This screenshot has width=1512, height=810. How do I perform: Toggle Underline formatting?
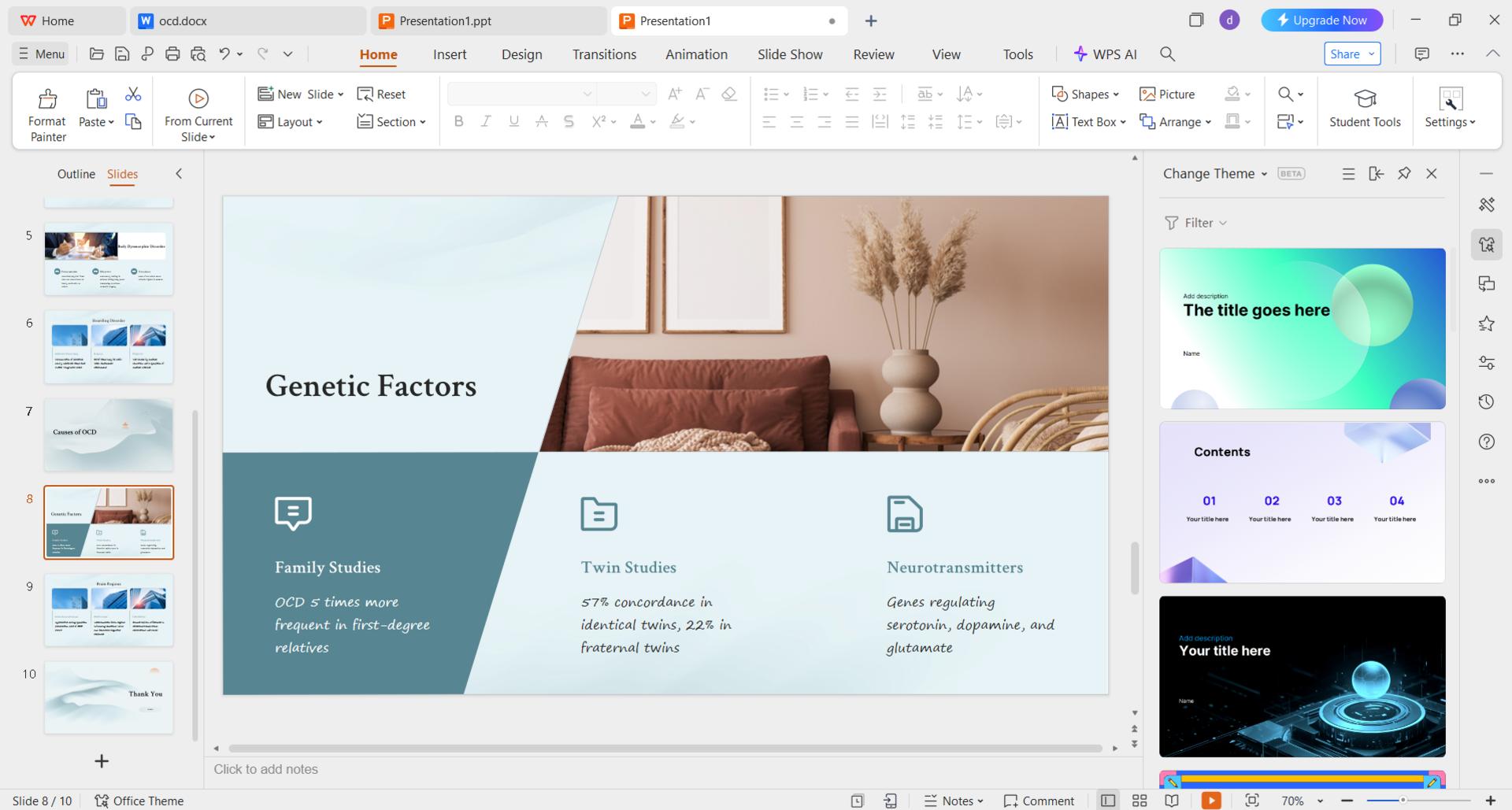click(x=513, y=121)
